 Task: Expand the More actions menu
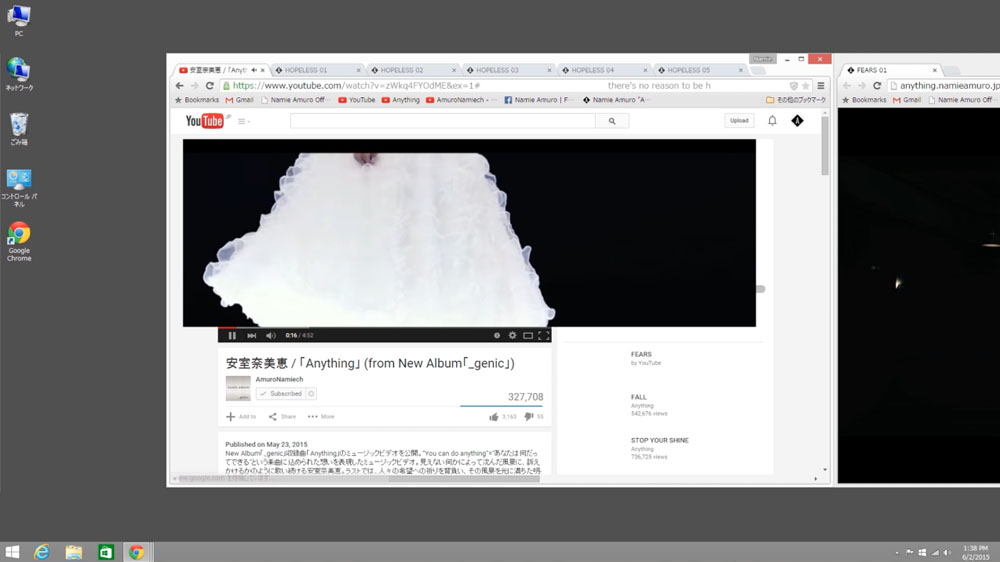(321, 417)
